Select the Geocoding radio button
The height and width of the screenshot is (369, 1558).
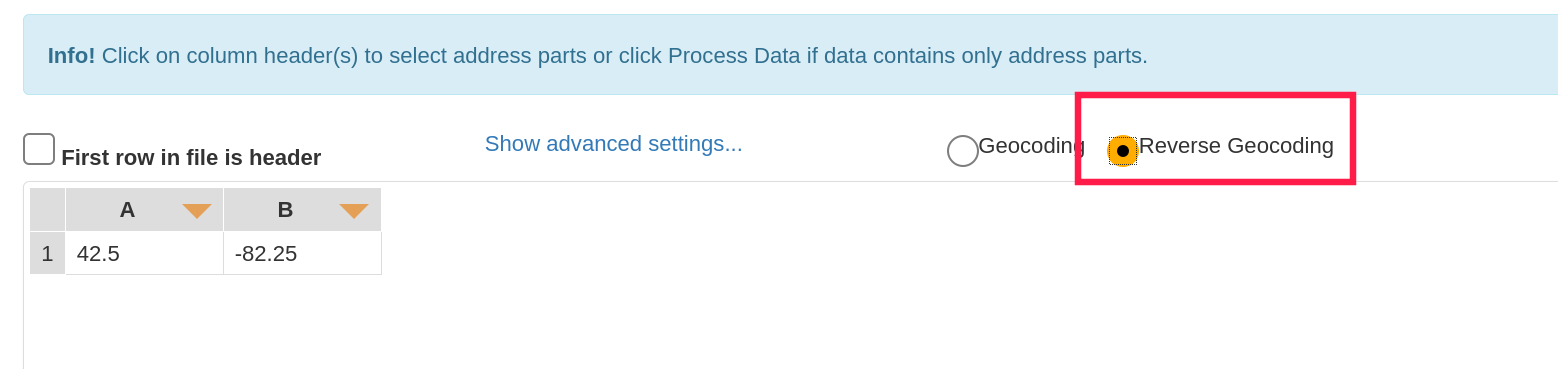pos(963,151)
